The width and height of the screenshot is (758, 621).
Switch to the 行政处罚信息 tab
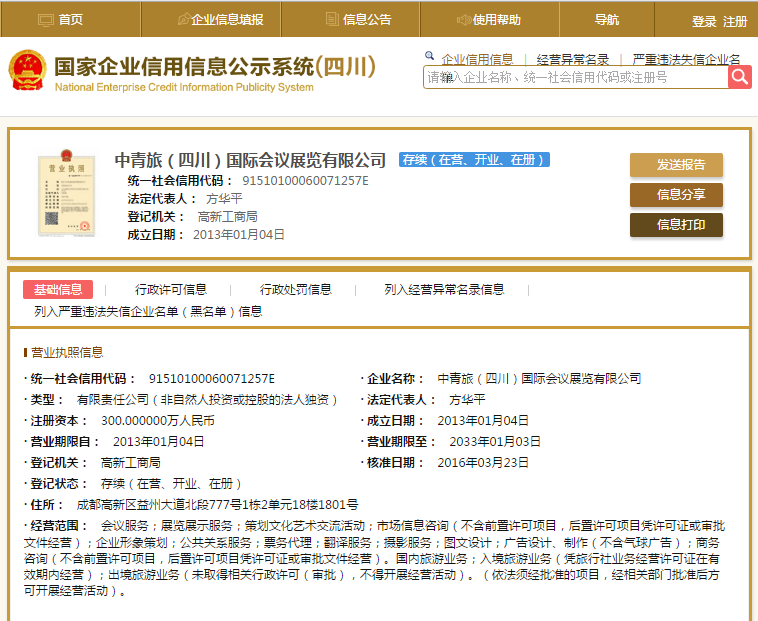[295, 289]
